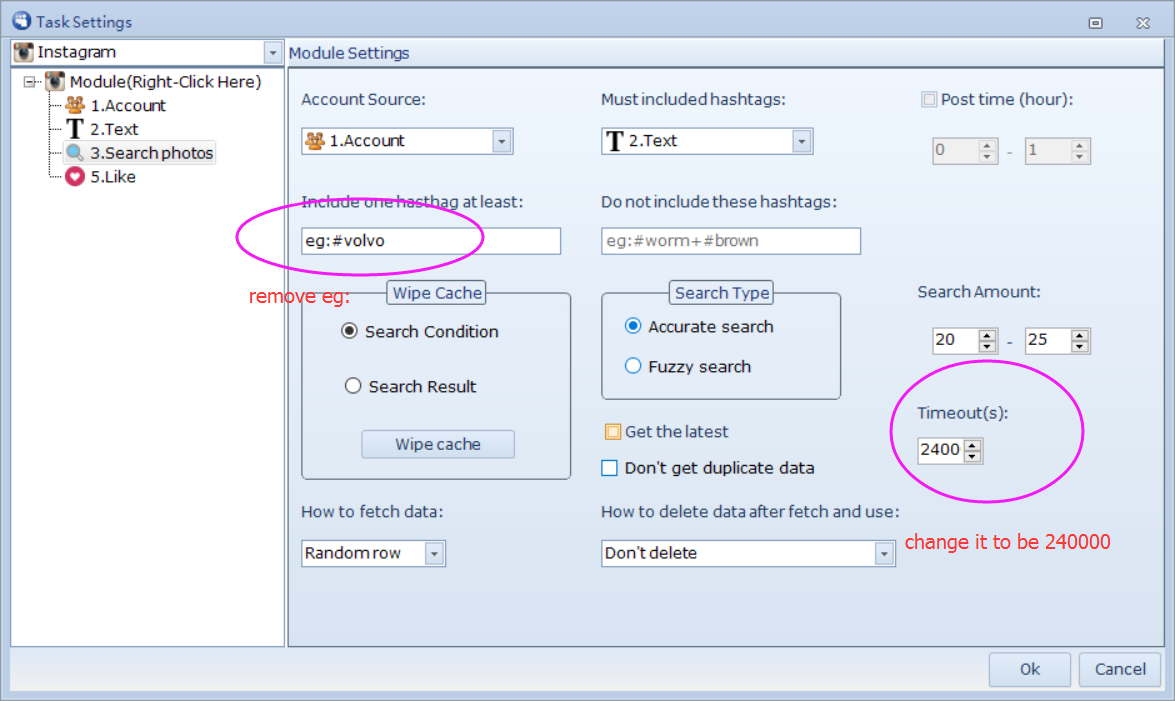
Task: Increase Timeout value with up arrow
Action: pyautogui.click(x=973, y=444)
